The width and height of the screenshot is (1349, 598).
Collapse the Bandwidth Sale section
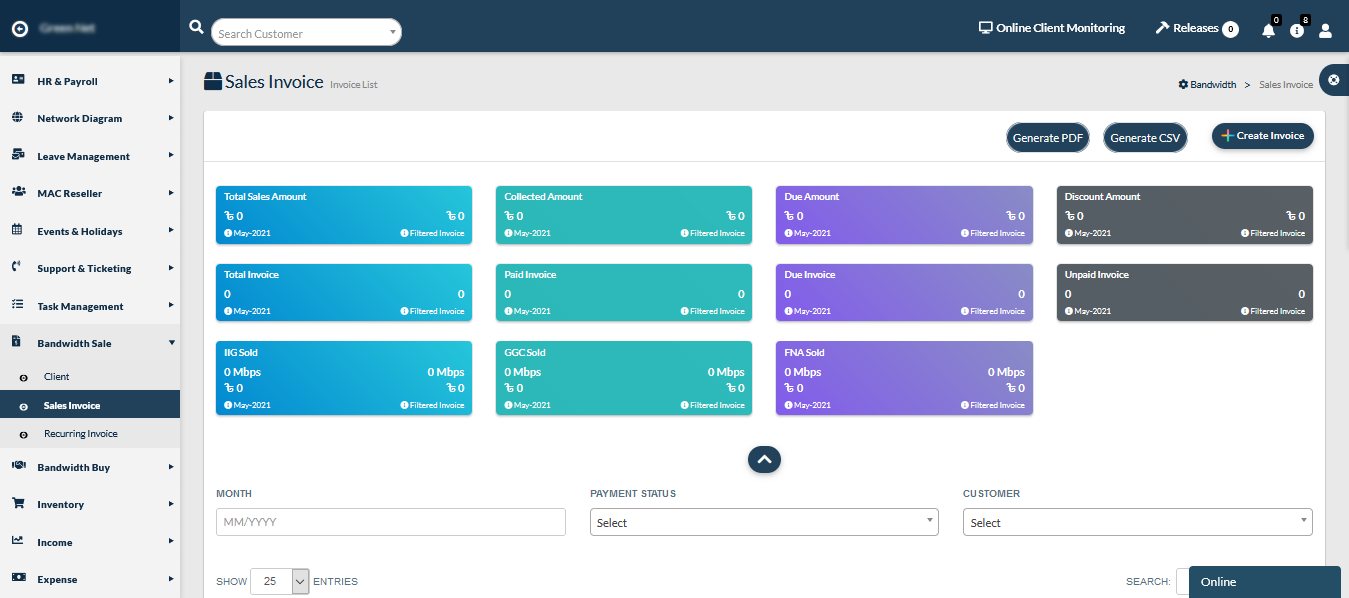[x=90, y=343]
